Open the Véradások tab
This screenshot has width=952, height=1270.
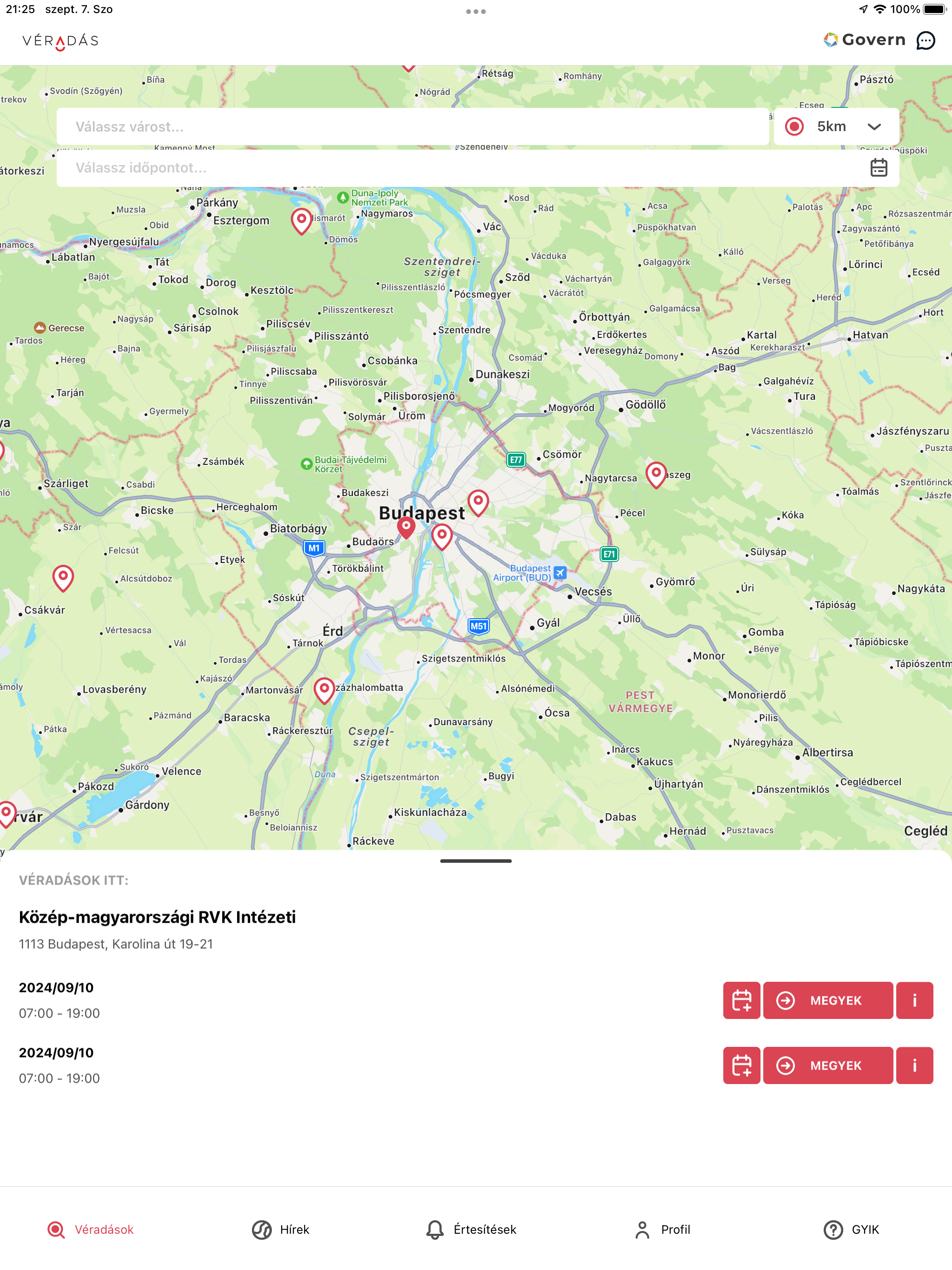91,1229
